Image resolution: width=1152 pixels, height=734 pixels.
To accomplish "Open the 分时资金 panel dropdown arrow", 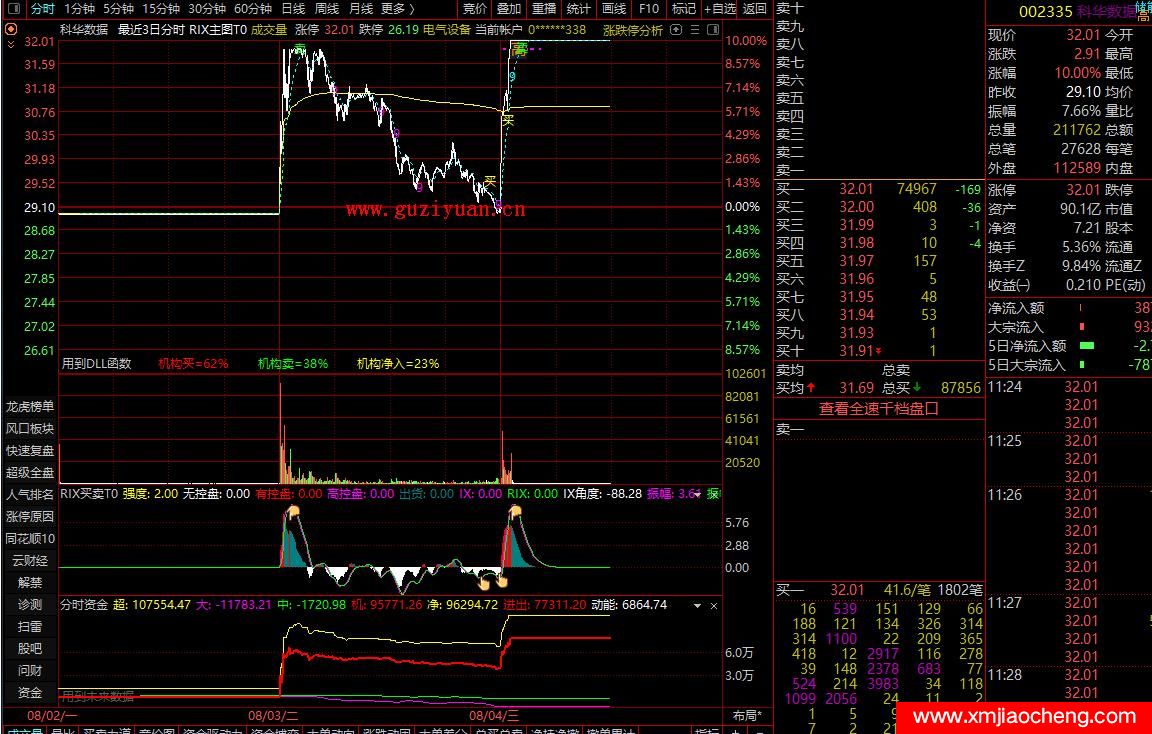I will pyautogui.click(x=698, y=606).
